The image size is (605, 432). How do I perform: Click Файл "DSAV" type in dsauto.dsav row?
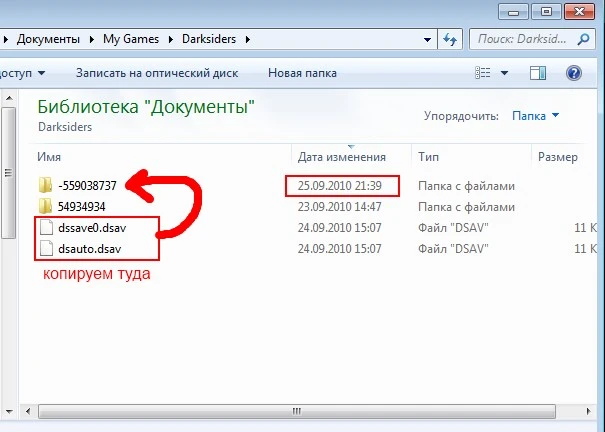point(453,249)
